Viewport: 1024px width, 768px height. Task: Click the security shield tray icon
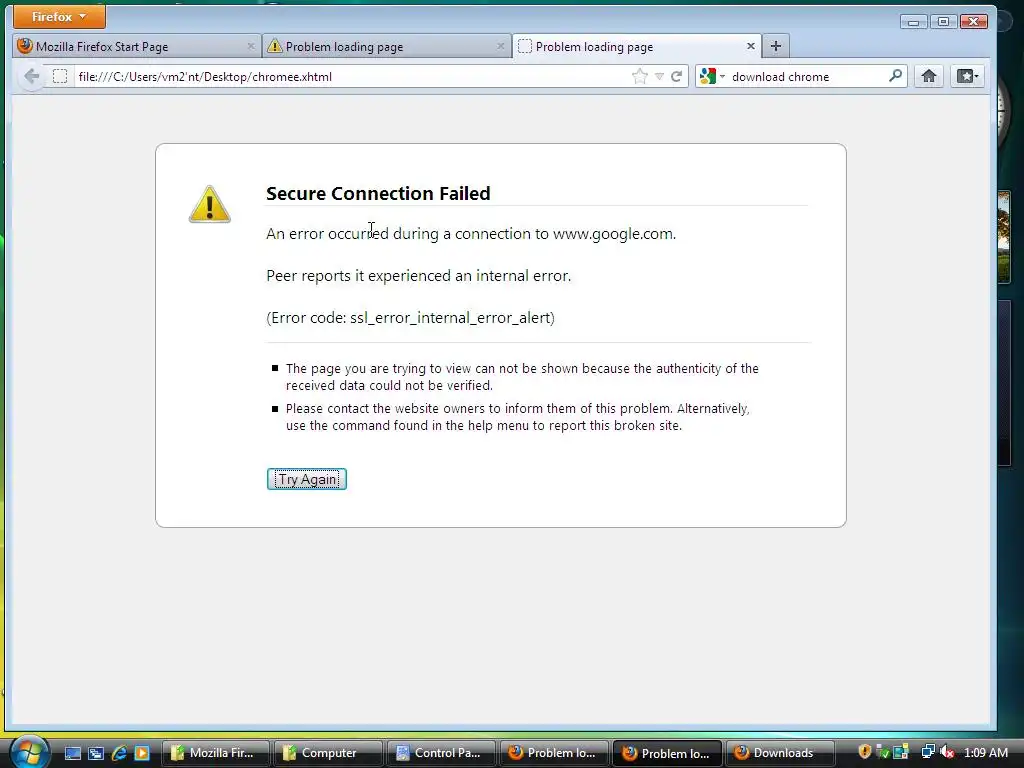click(865, 752)
